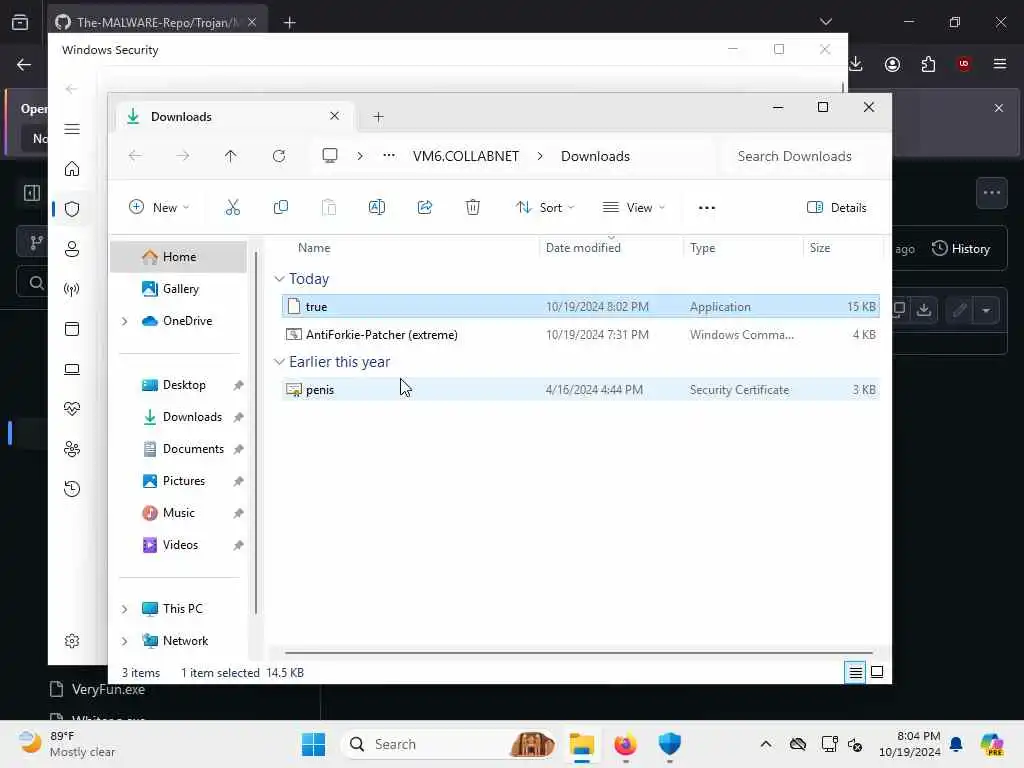Toggle the Details pane button
This screenshot has width=1024, height=768.
click(837, 208)
